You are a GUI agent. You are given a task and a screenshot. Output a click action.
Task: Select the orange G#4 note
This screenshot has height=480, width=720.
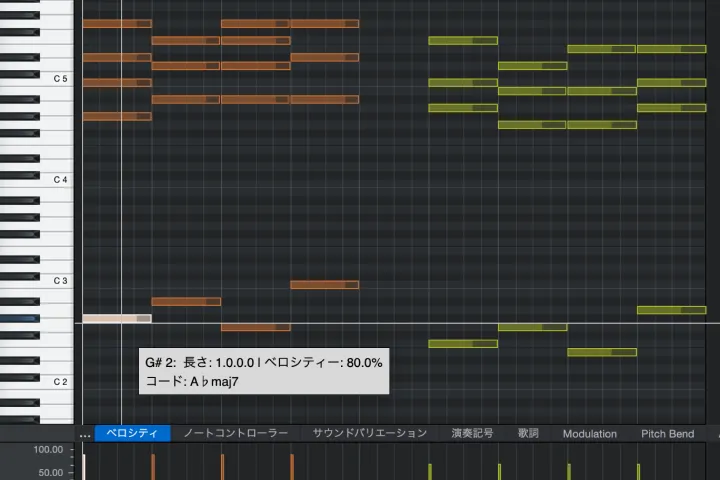[x=117, y=116]
